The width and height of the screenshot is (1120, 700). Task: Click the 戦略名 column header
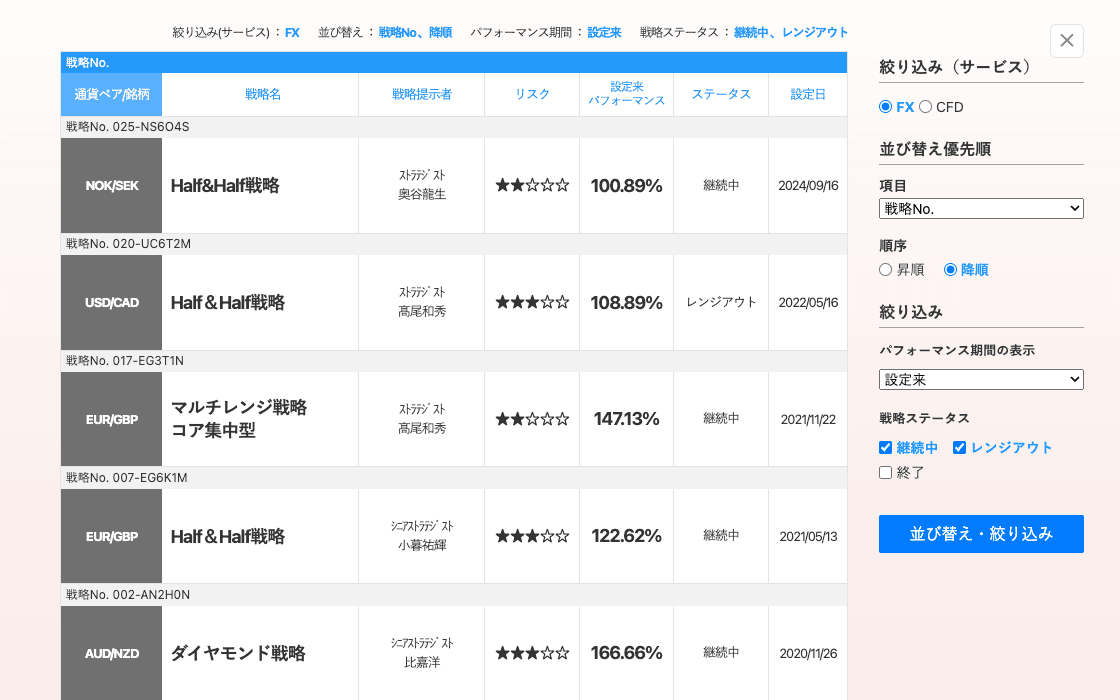coord(263,94)
